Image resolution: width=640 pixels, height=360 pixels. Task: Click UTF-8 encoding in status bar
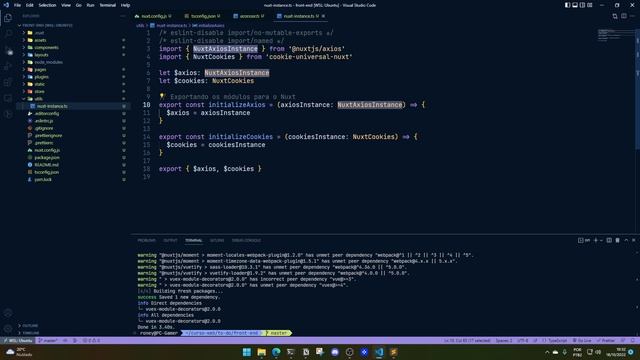(522, 340)
